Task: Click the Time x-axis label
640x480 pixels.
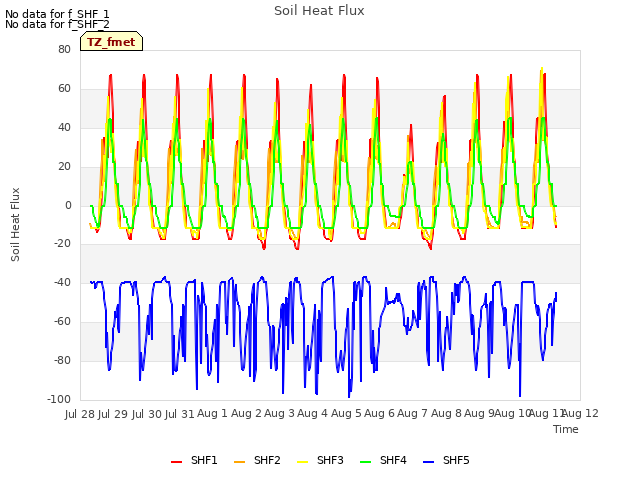Action: tap(566, 429)
